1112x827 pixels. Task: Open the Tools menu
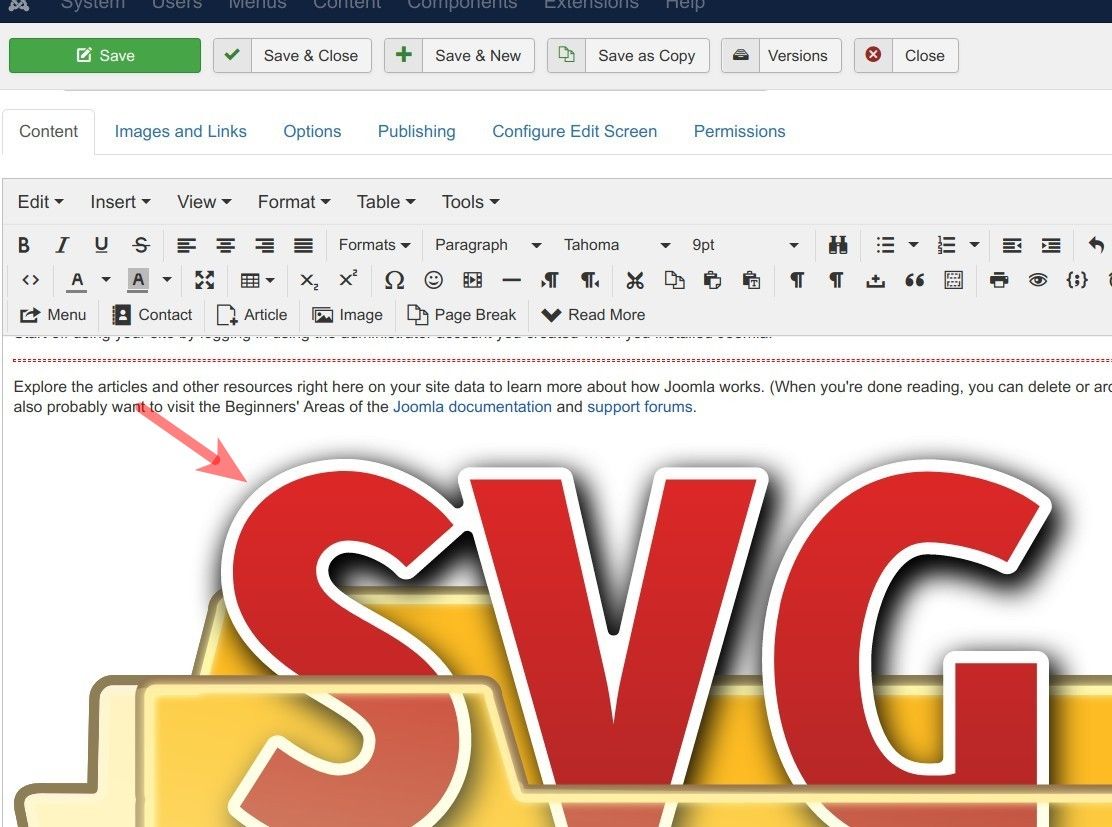coord(470,202)
